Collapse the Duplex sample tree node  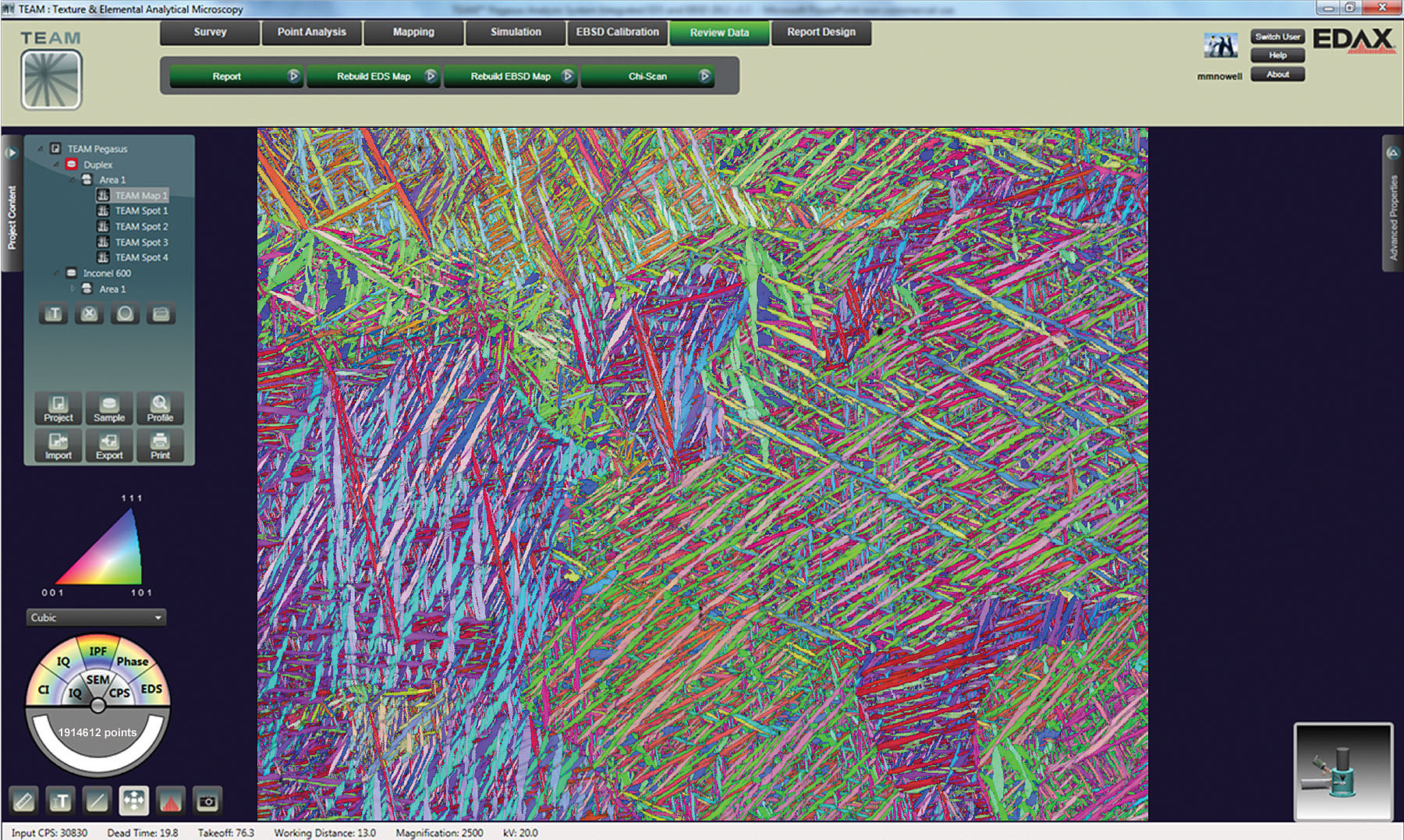click(x=57, y=165)
